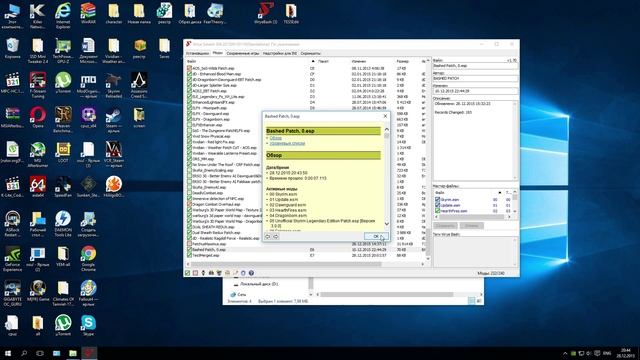Toggle Skyrim.esm checkbox in master files list
The width and height of the screenshot is (640, 360).
click(x=438, y=200)
